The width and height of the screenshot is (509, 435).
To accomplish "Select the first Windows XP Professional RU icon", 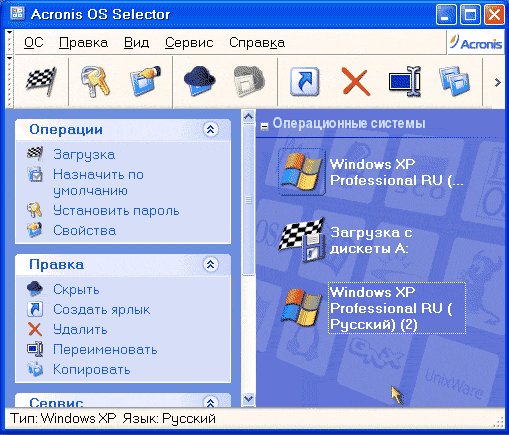I will (302, 172).
